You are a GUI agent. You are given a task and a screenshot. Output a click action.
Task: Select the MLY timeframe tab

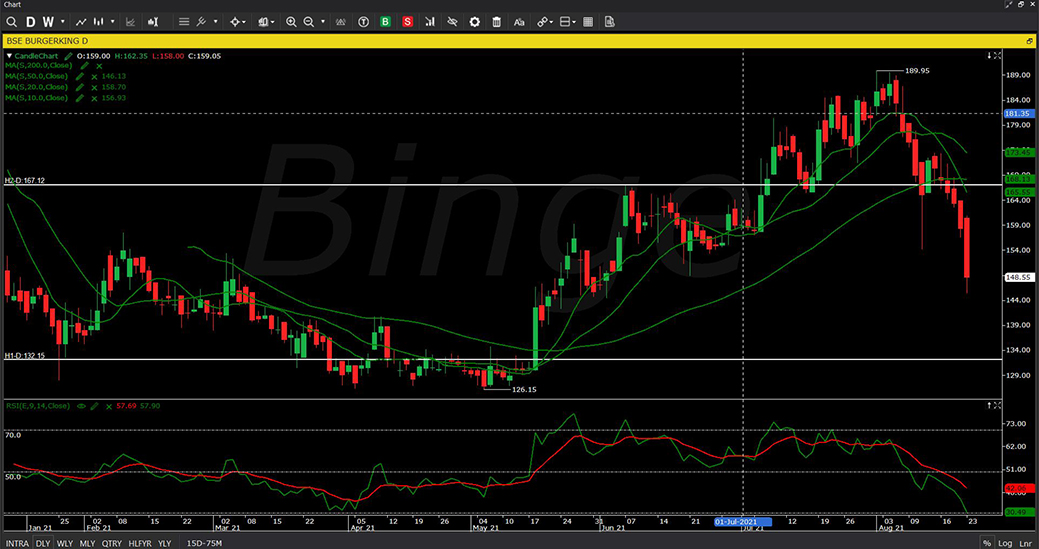pos(87,544)
